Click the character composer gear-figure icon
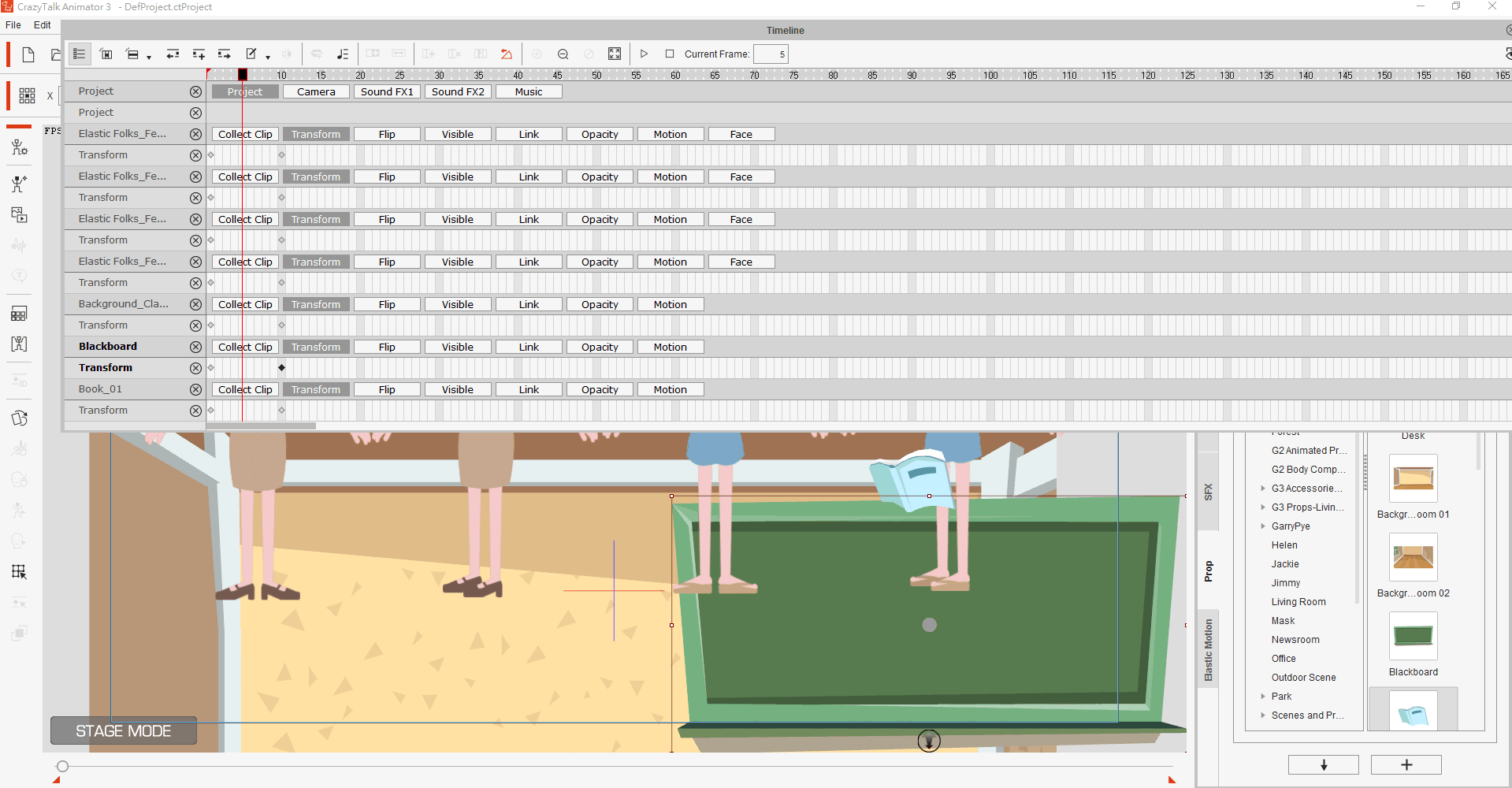This screenshot has height=788, width=1512. click(x=20, y=147)
